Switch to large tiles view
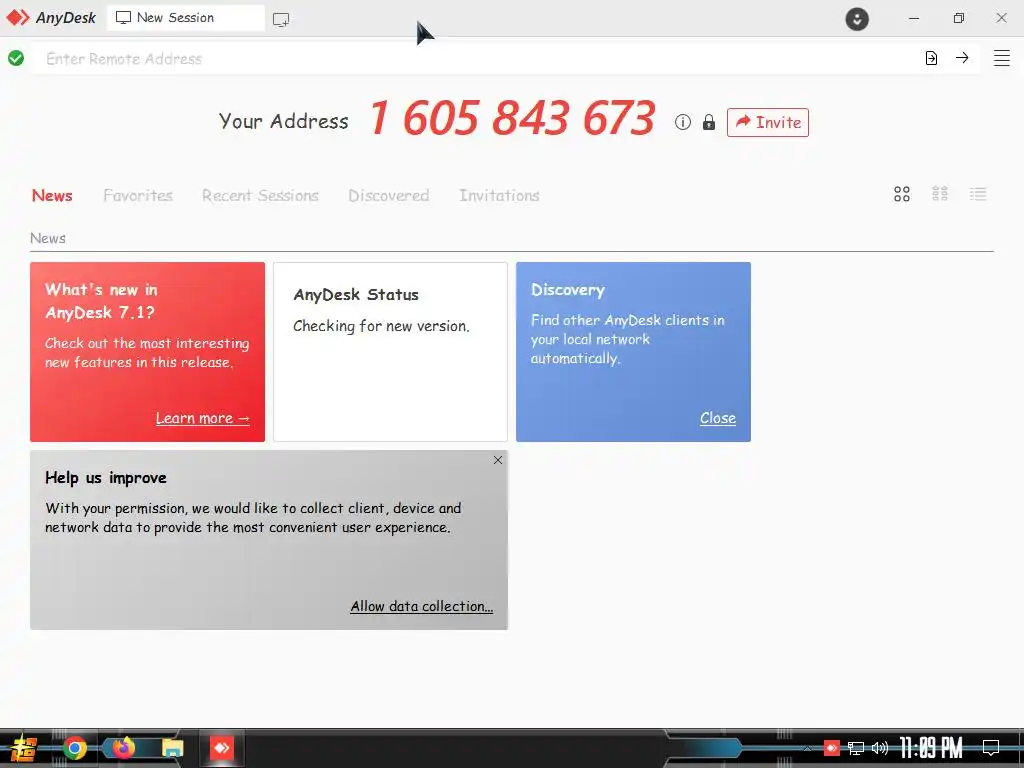The image size is (1024, 768). click(x=902, y=194)
